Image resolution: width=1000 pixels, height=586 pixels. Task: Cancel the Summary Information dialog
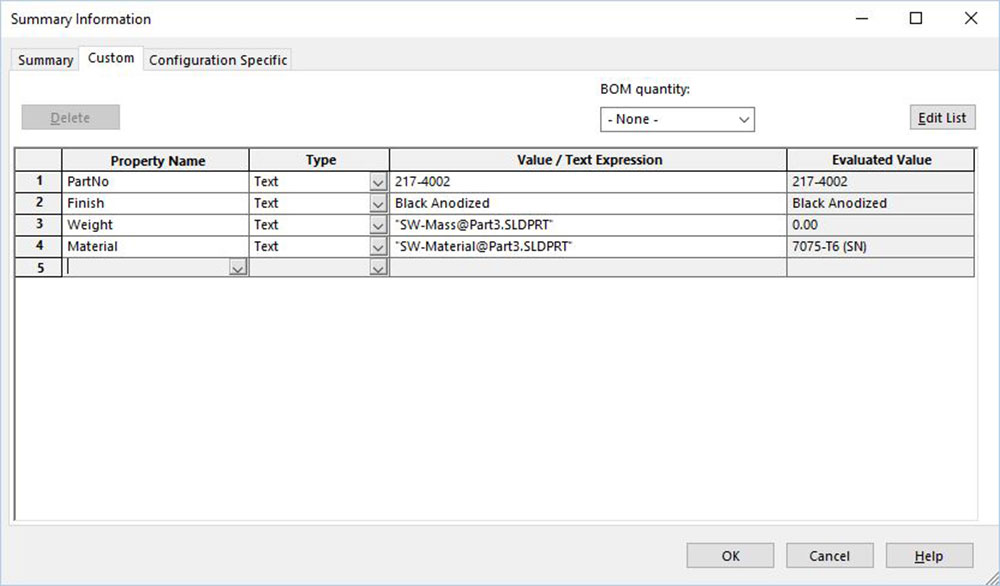[829, 556]
